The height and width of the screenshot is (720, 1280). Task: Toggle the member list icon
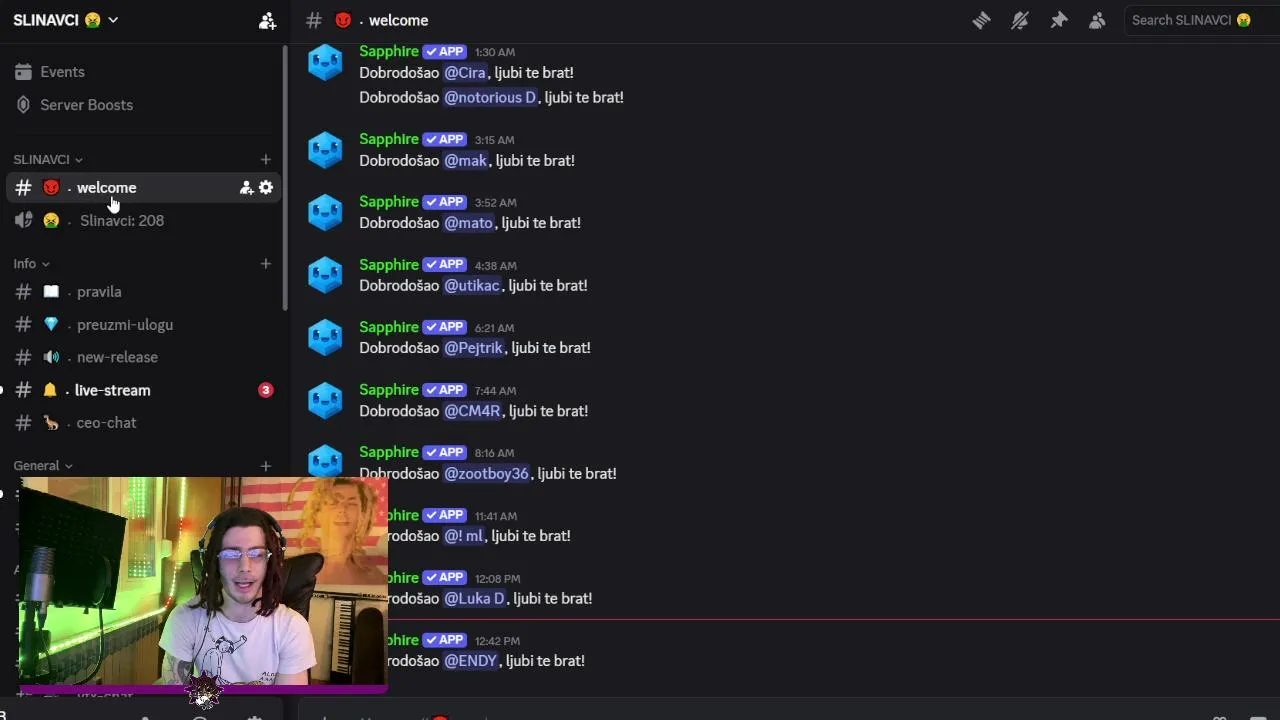[x=1098, y=20]
